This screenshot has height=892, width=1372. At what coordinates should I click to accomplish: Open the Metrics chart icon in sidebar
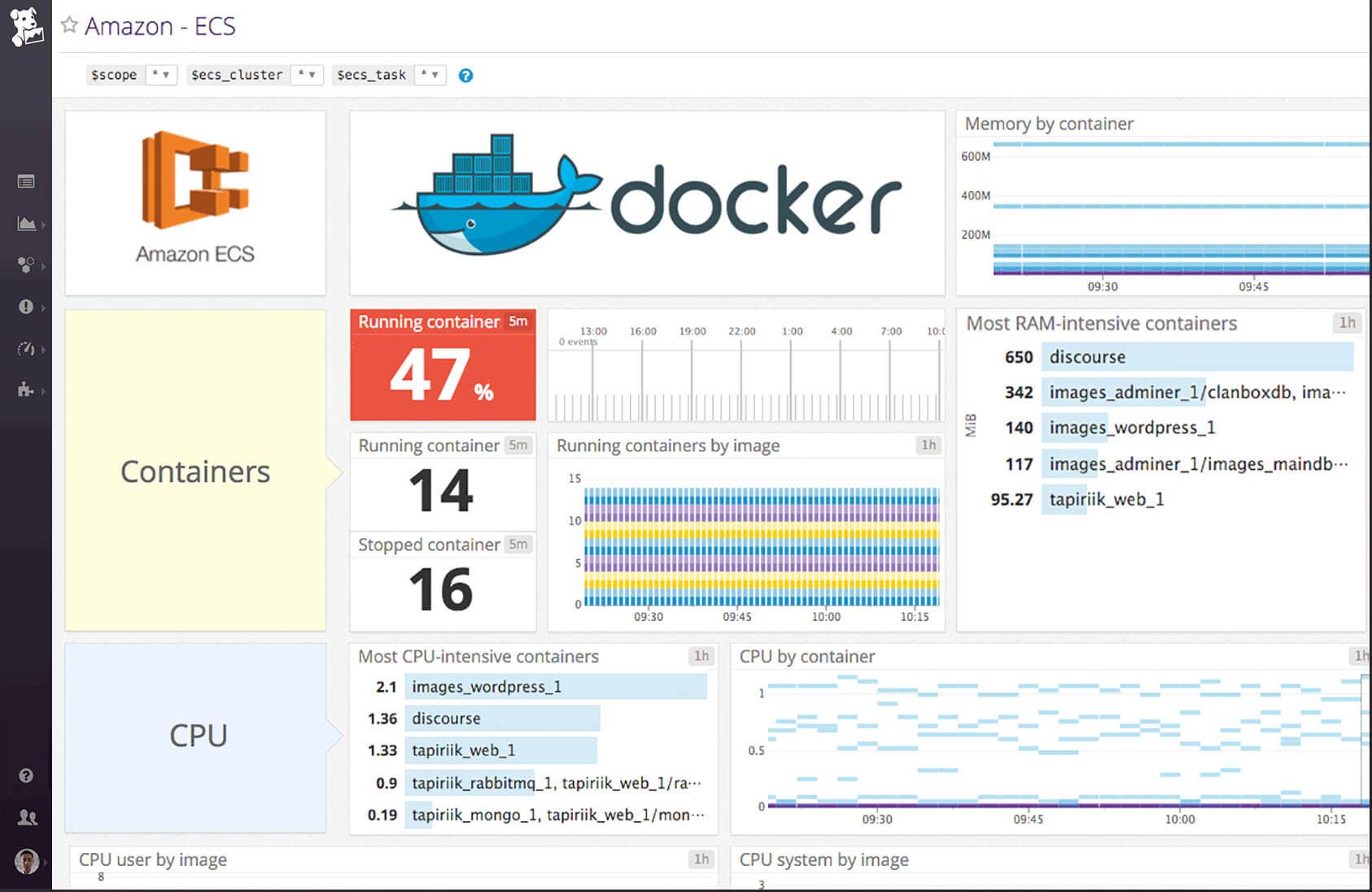(25, 224)
